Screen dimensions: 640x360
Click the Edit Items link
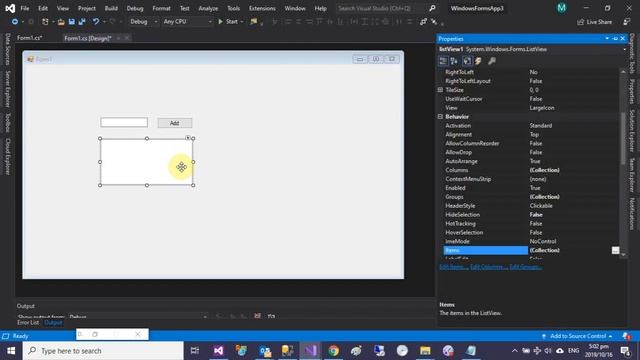click(x=453, y=267)
